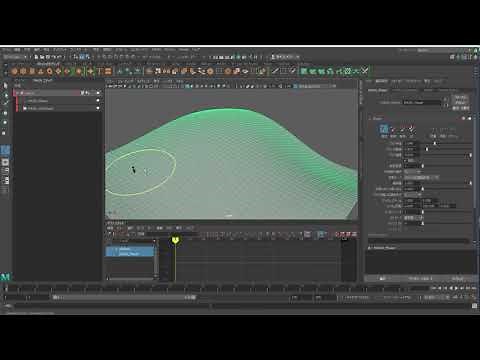This screenshot has width=480, height=360.
Task: Play the animation forwards
Action: coord(456,288)
